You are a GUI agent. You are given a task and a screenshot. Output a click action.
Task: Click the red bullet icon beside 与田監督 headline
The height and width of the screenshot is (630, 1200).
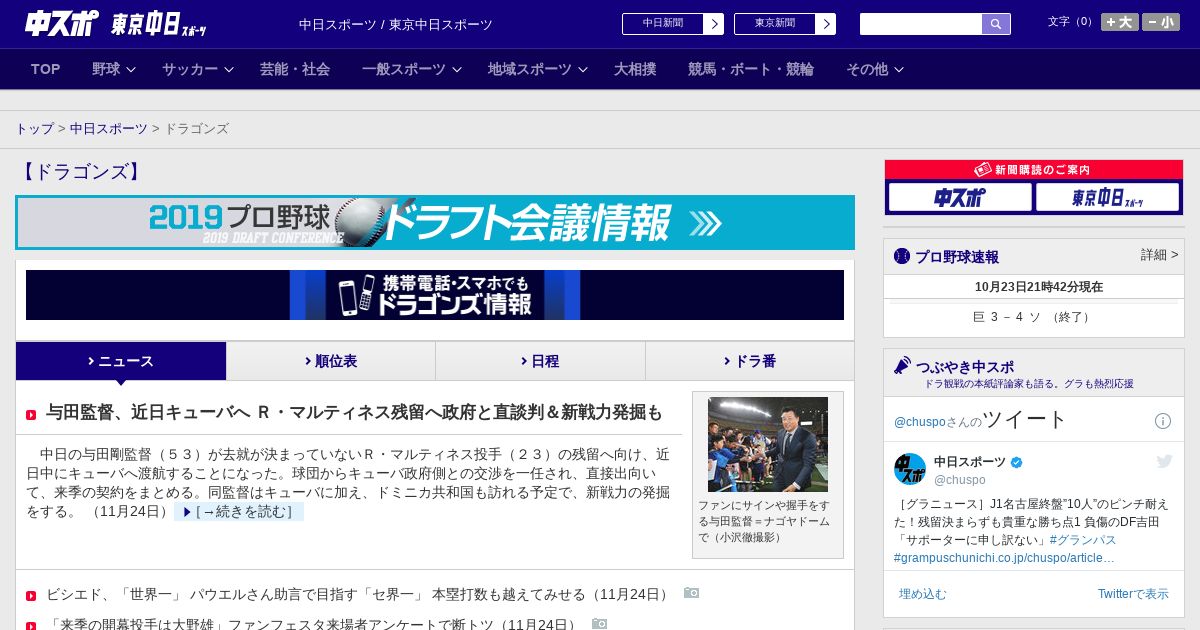(31, 415)
